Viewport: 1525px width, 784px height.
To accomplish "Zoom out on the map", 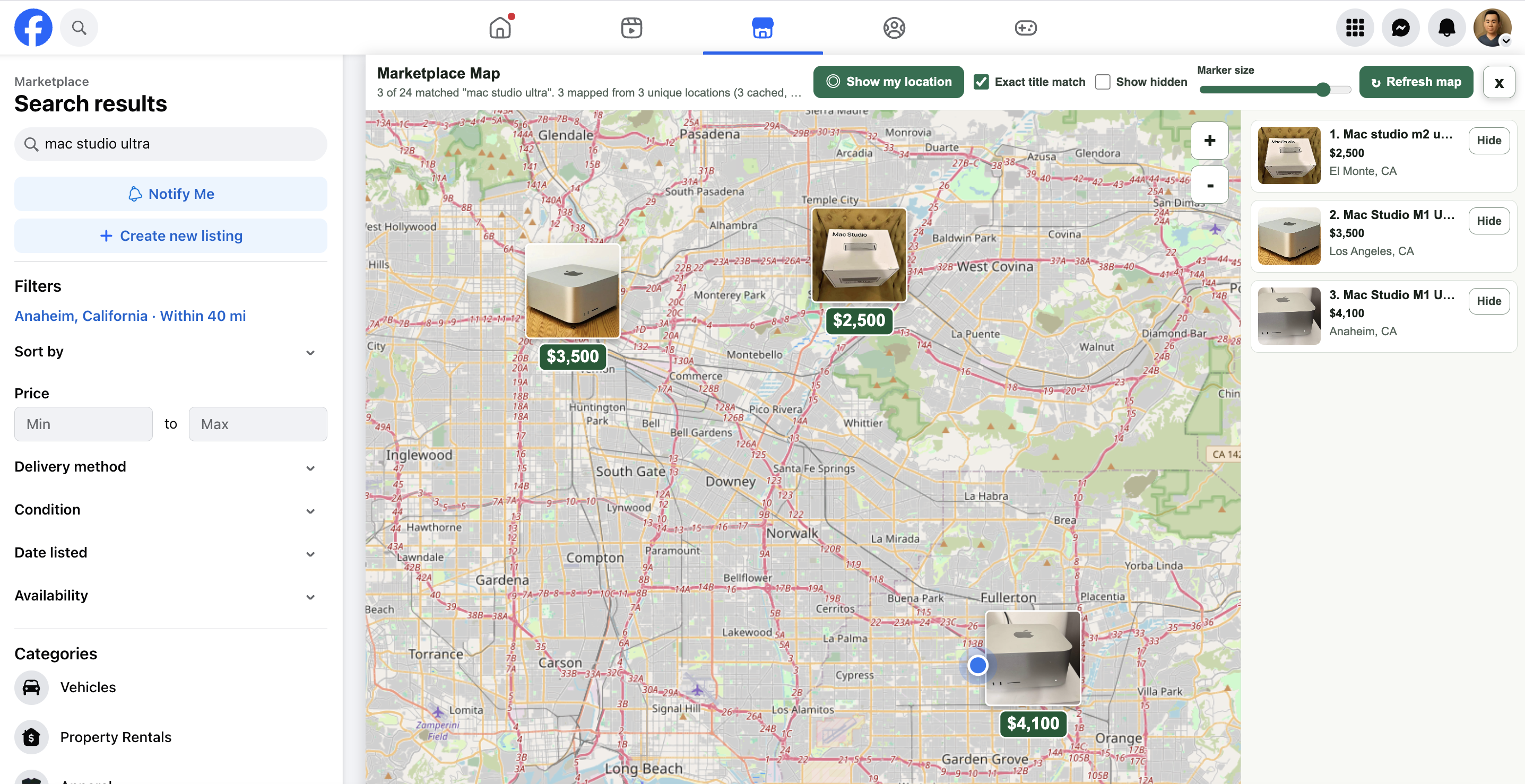I will [1209, 185].
